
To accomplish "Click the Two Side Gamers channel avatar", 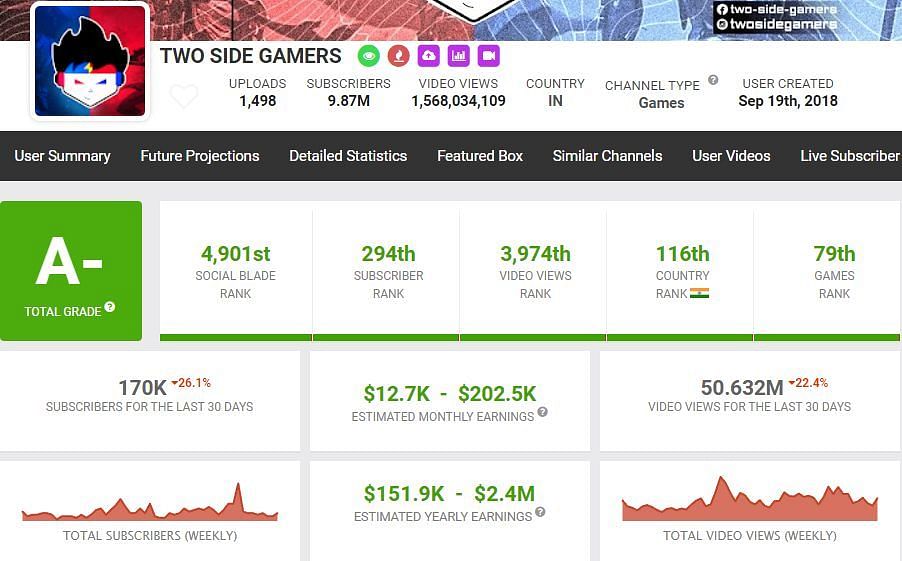I will [90, 62].
